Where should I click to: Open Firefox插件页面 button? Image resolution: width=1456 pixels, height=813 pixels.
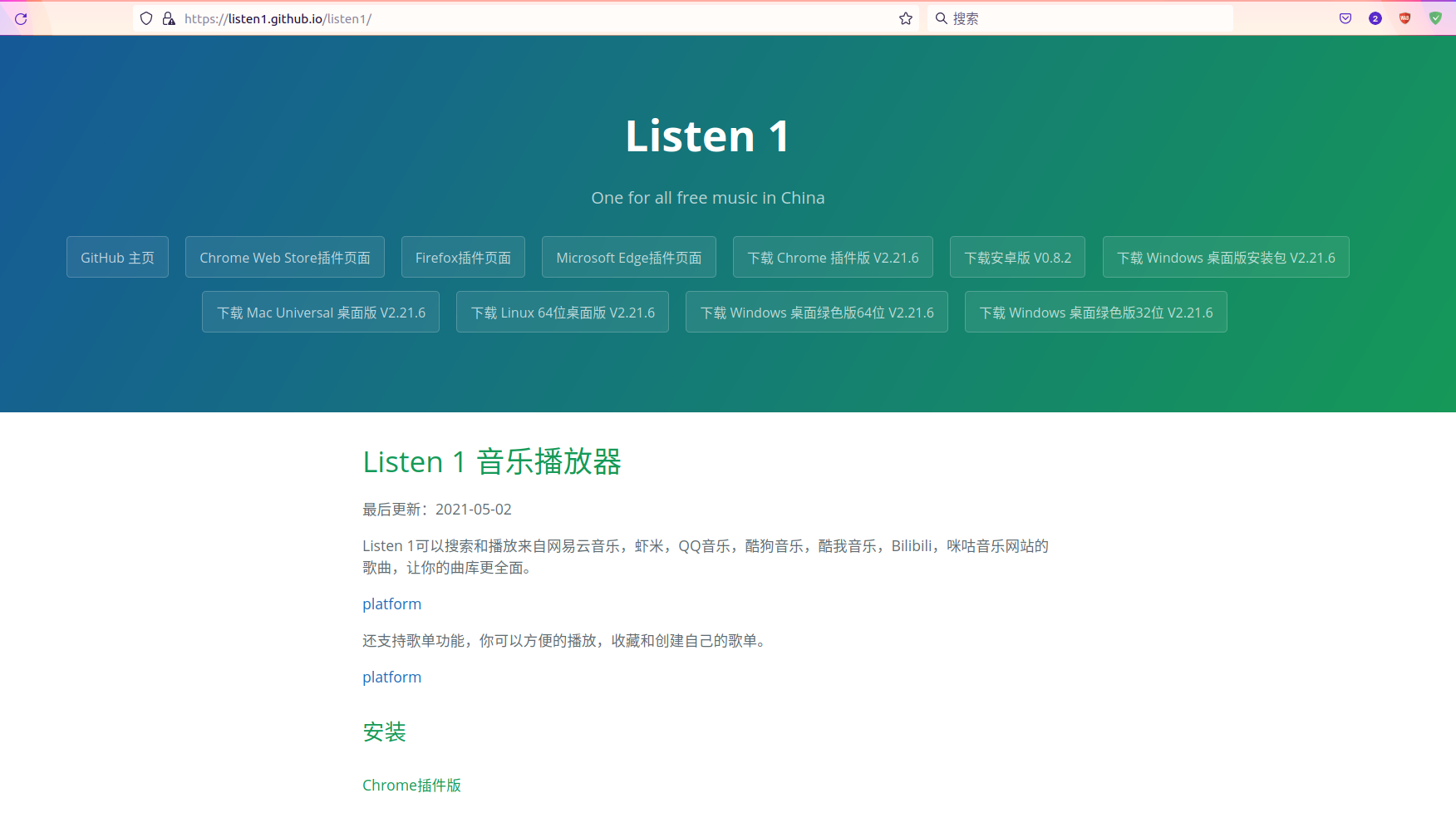click(463, 258)
